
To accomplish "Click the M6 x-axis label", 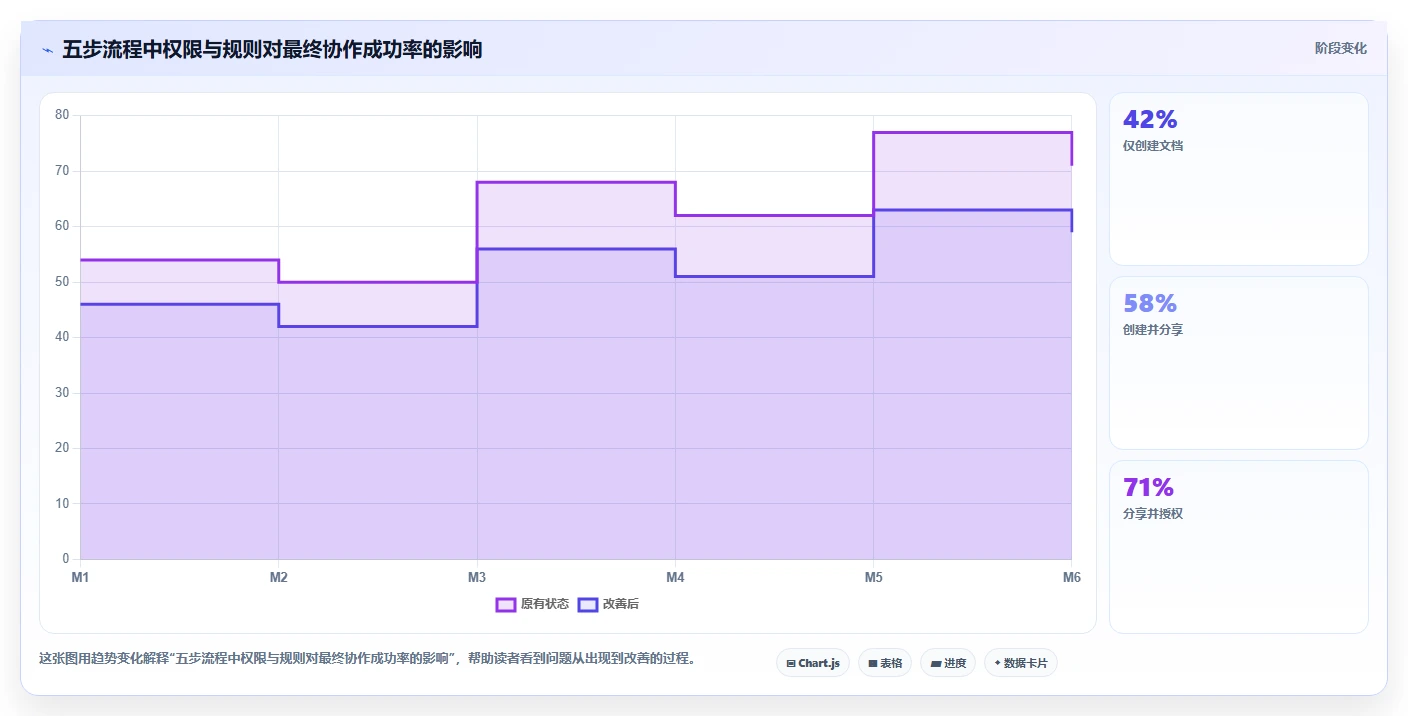I will [1071, 577].
